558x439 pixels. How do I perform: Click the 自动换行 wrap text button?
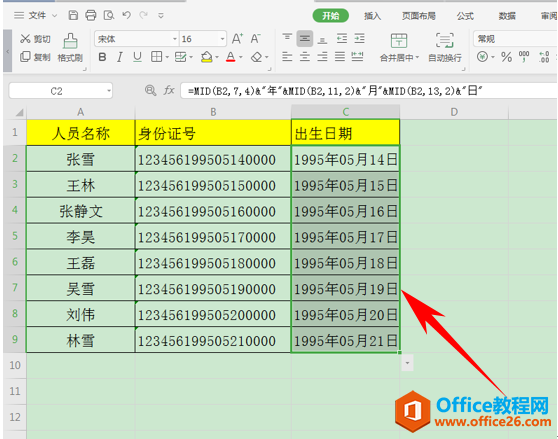[x=444, y=48]
